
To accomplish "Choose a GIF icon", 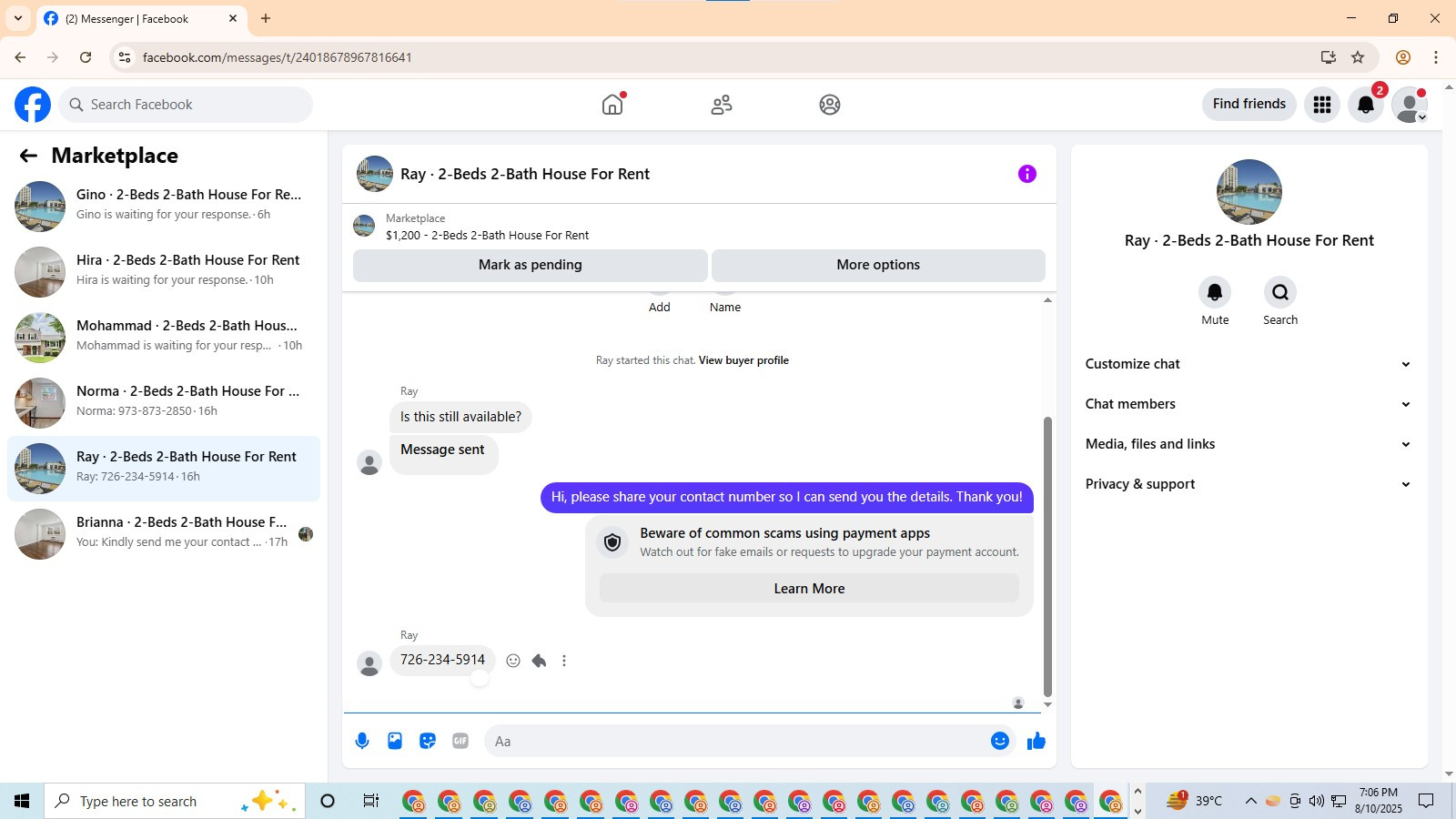I will point(460,741).
